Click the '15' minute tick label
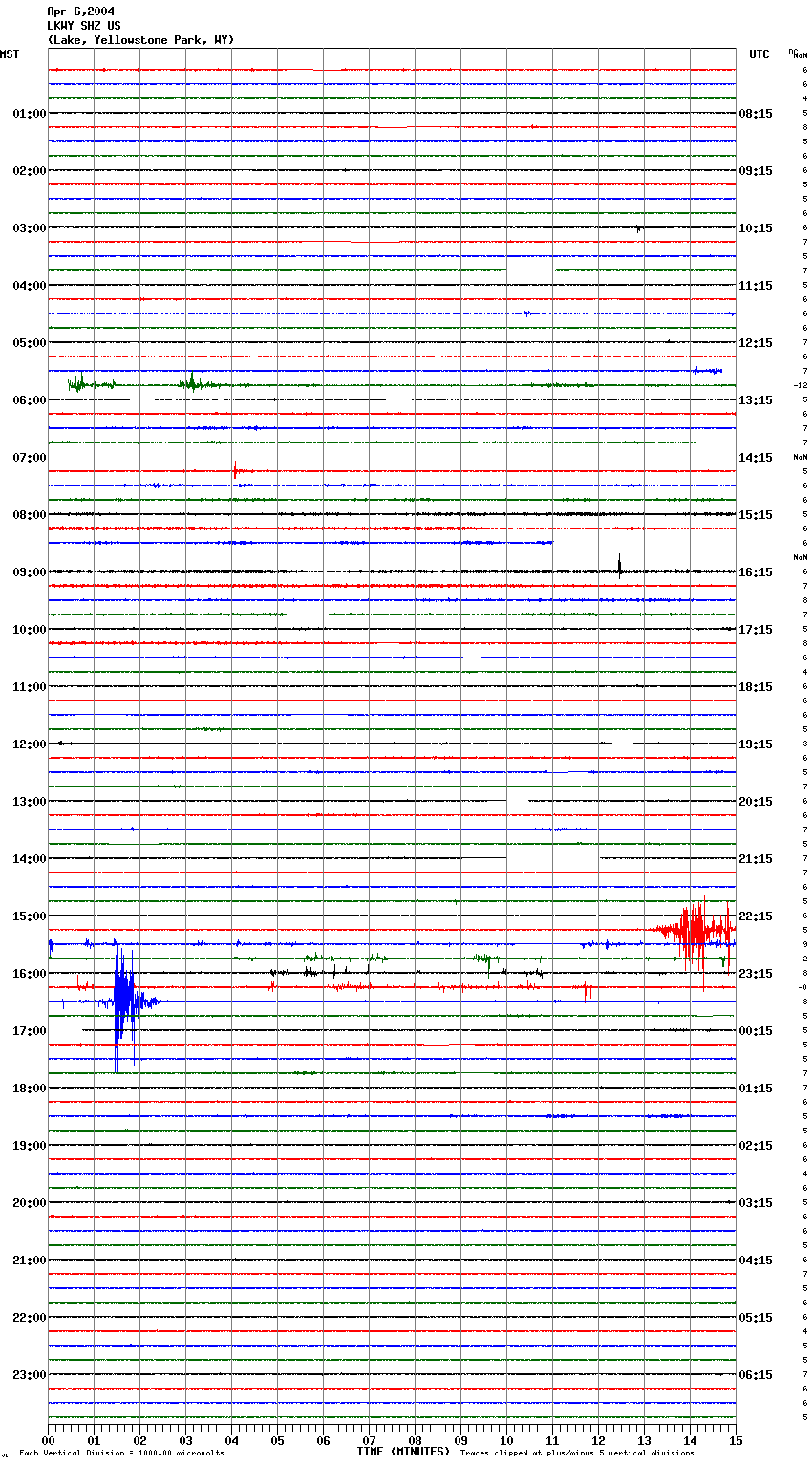The width and height of the screenshot is (812, 1466). click(736, 1440)
